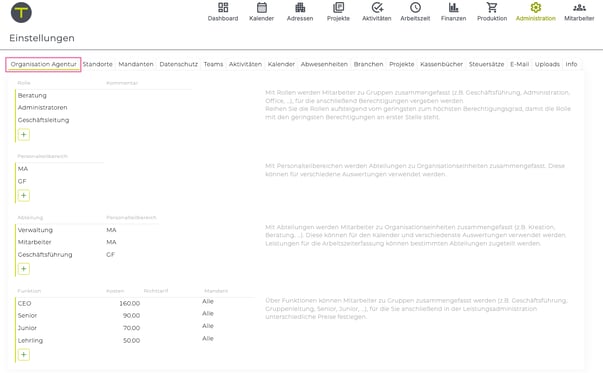The image size is (603, 373).
Task: Click the 90.00 cost value for Senior
Action: pyautogui.click(x=132, y=316)
